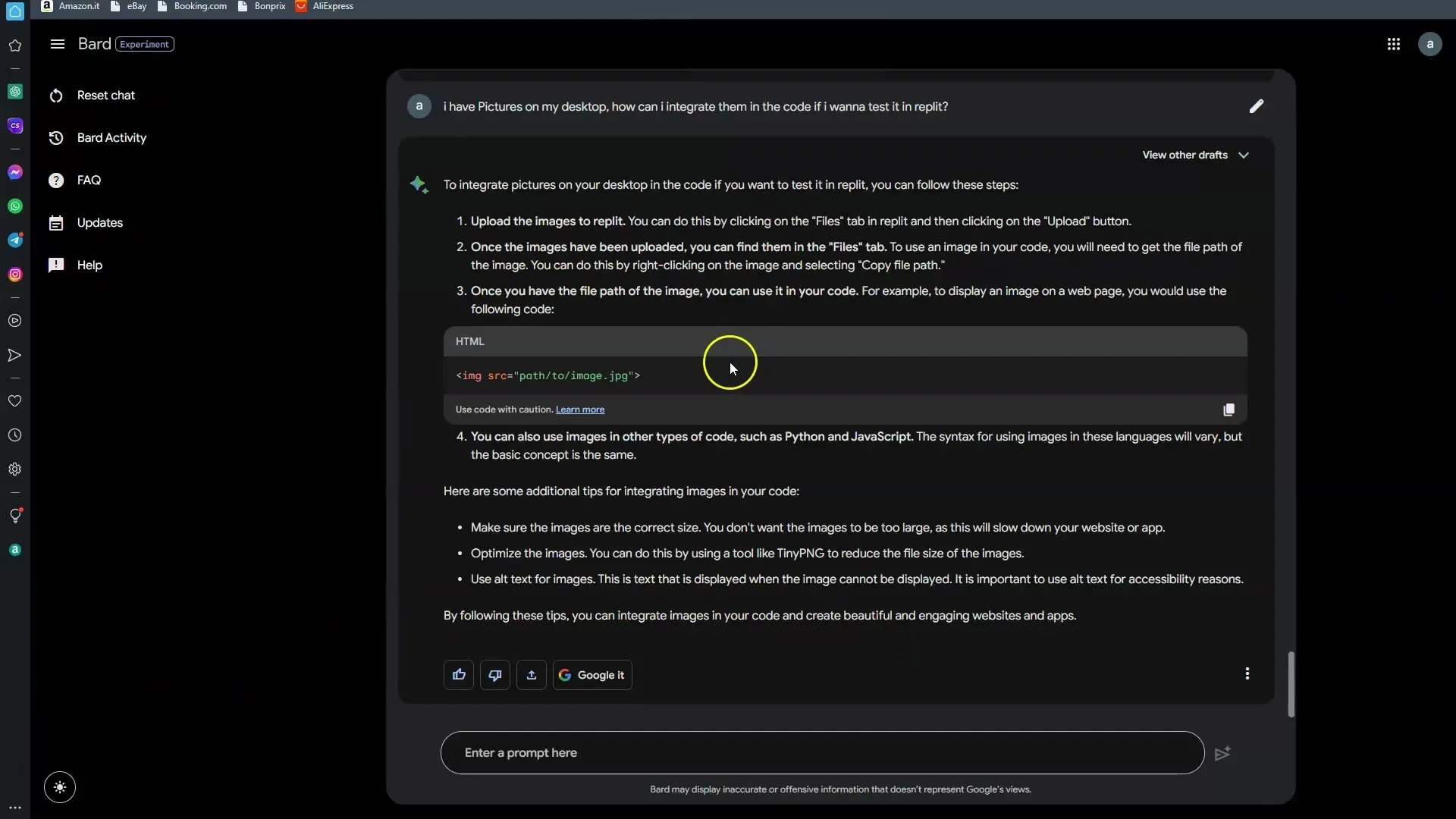This screenshot has height=819, width=1456.
Task: Open Telegram in the browser sidebar
Action: coord(14,240)
